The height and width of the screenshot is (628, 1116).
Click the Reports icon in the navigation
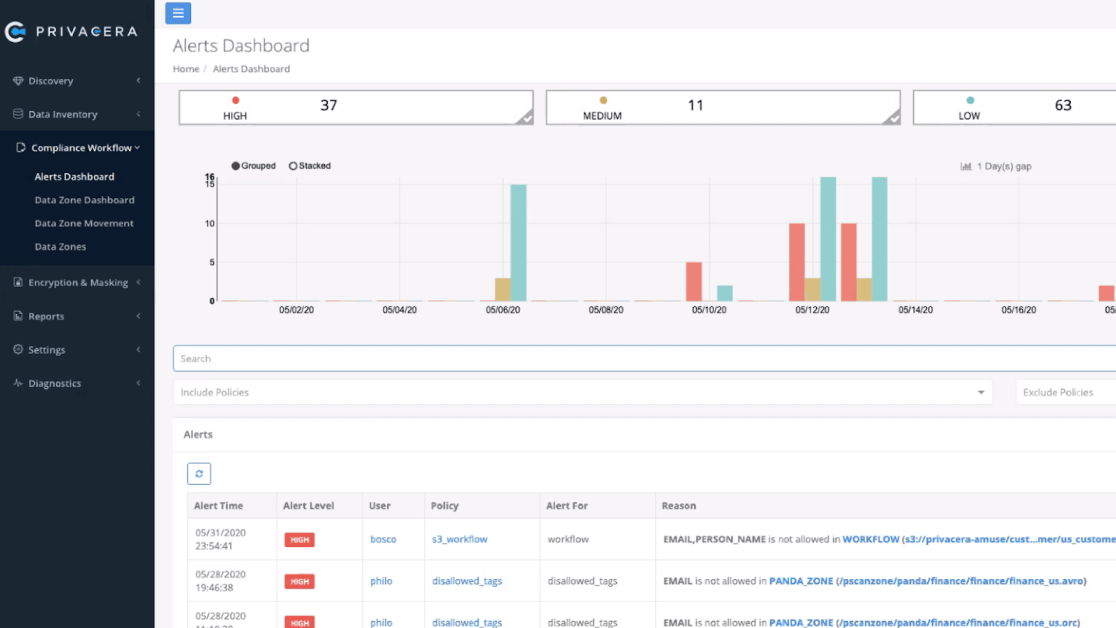[x=17, y=316]
